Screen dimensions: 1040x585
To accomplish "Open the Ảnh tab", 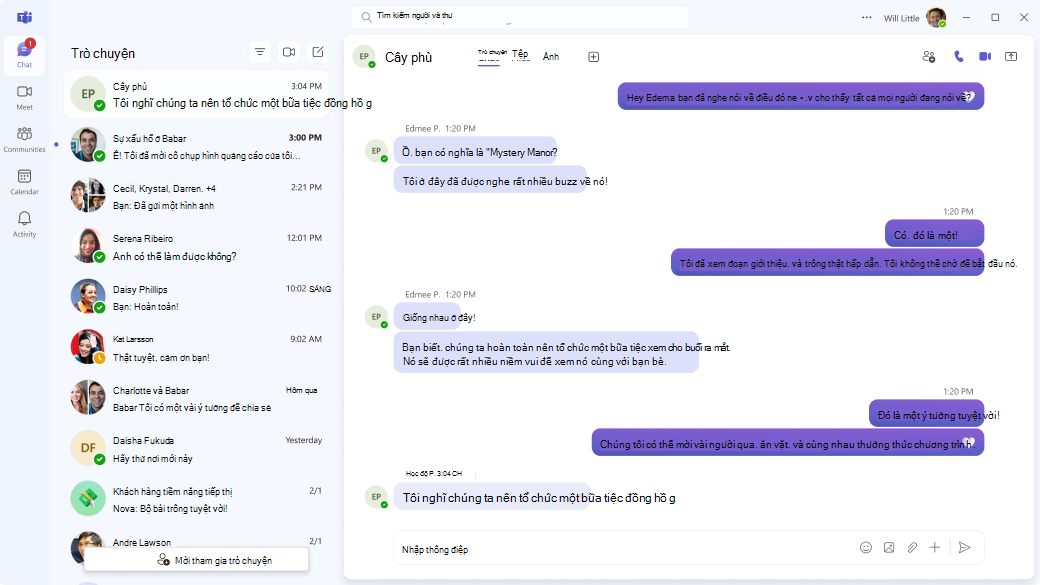I will (550, 58).
